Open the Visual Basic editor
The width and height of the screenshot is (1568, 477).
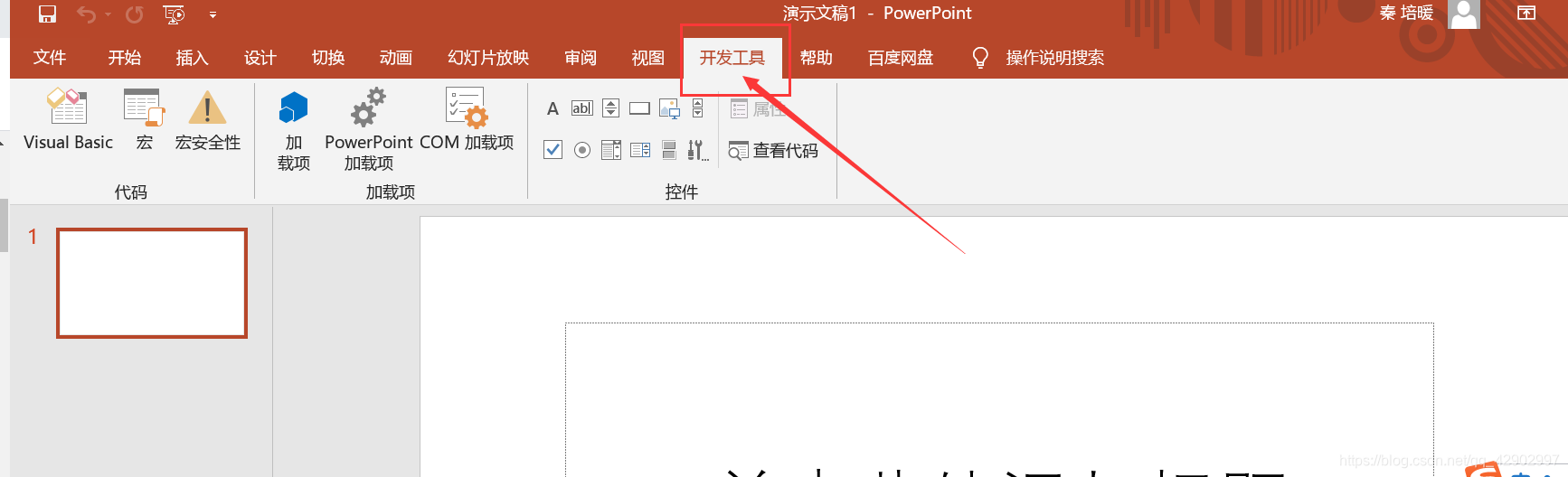pos(68,120)
